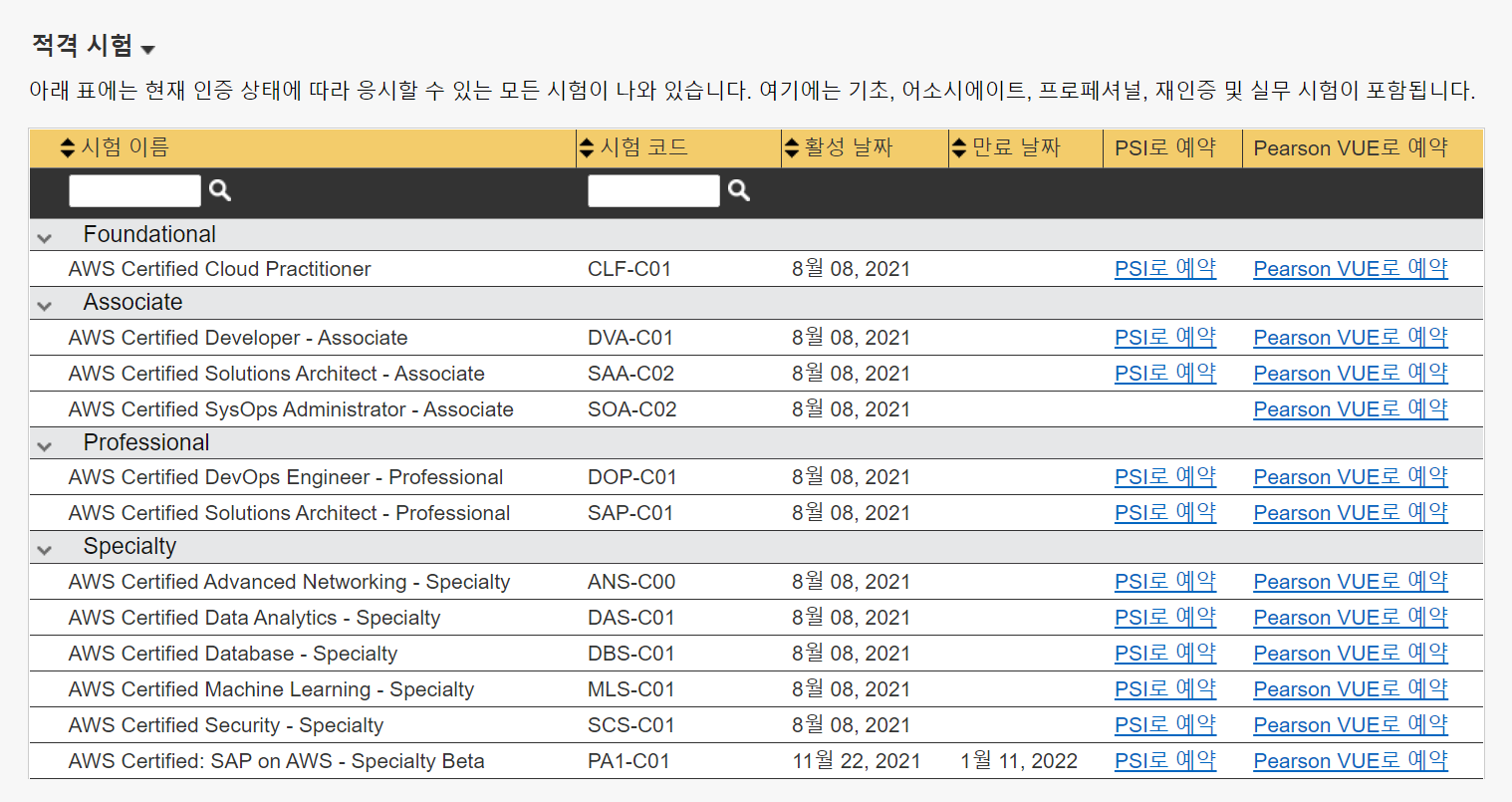Viewport: 1512px width, 802px height.
Task: Schedule Data Analytics Specialty with Pearson VUE
Action: coord(1351,618)
